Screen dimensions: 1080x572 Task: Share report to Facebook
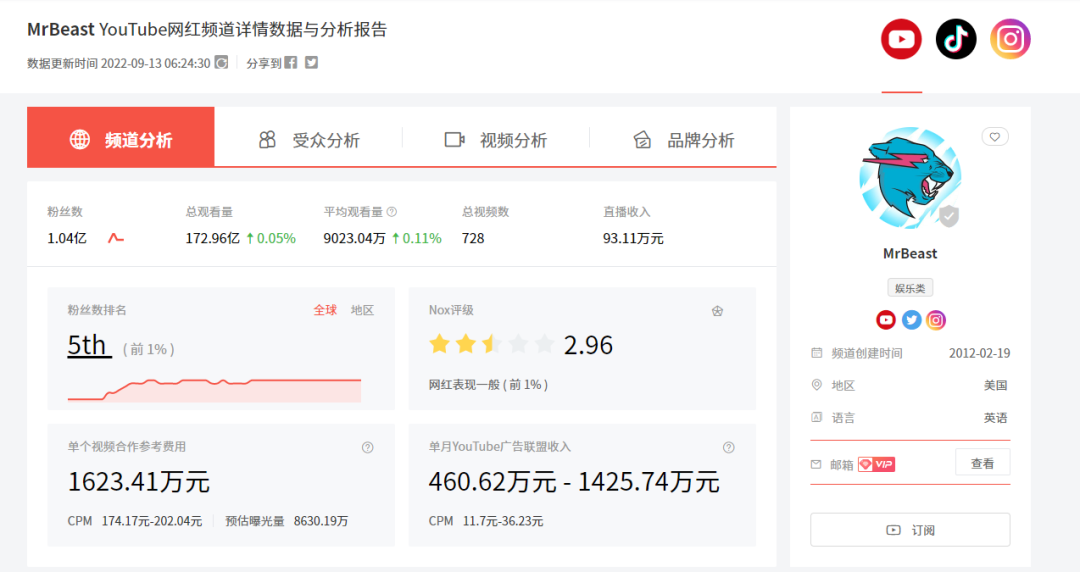[x=291, y=63]
